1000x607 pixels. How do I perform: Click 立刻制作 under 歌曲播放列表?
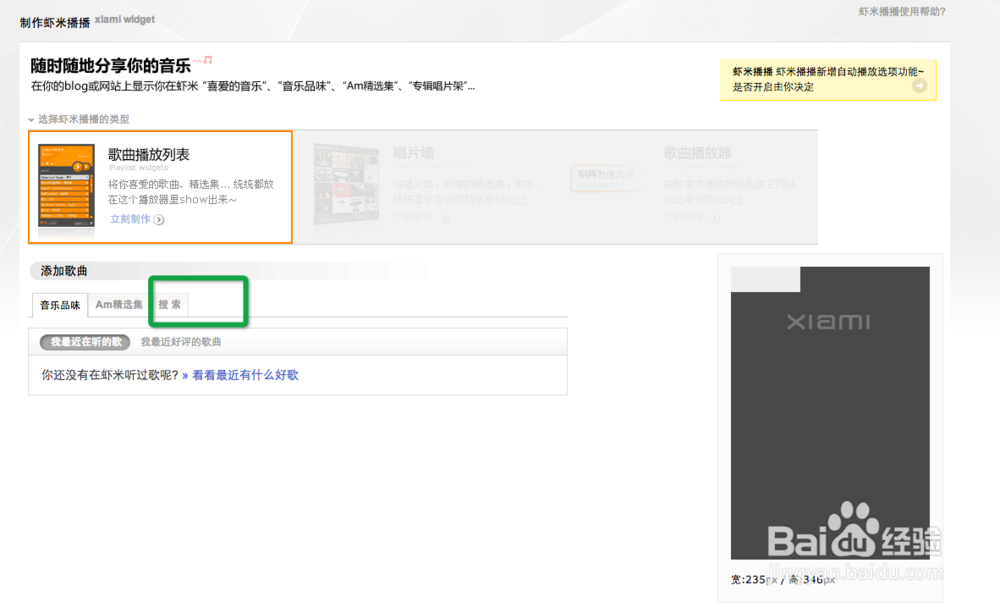(130, 219)
